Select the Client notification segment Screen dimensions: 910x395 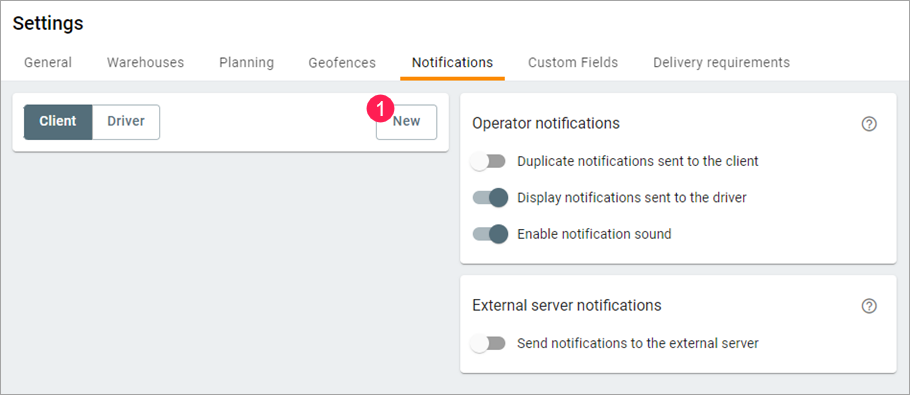tap(57, 122)
